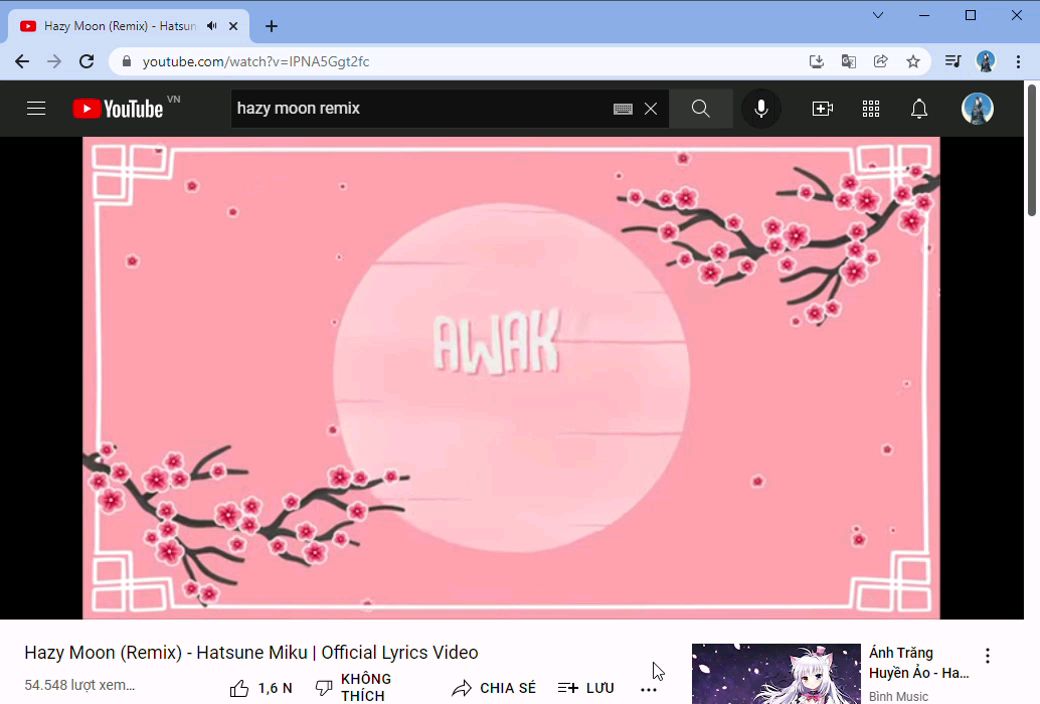This screenshot has height=704, width=1040.
Task: Open the YouTube apps grid
Action: (871, 109)
